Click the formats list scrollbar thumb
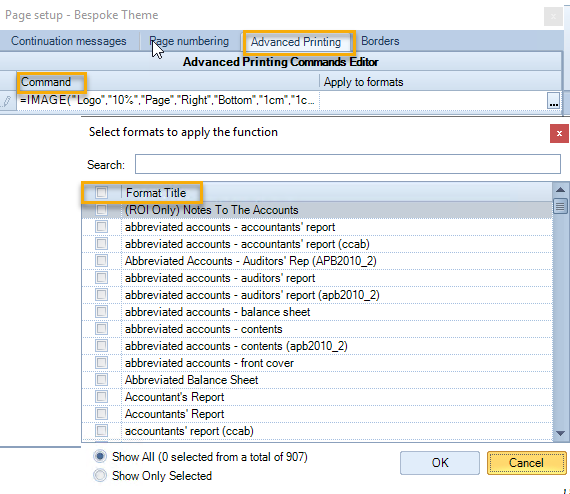The image size is (570, 494). tap(560, 206)
